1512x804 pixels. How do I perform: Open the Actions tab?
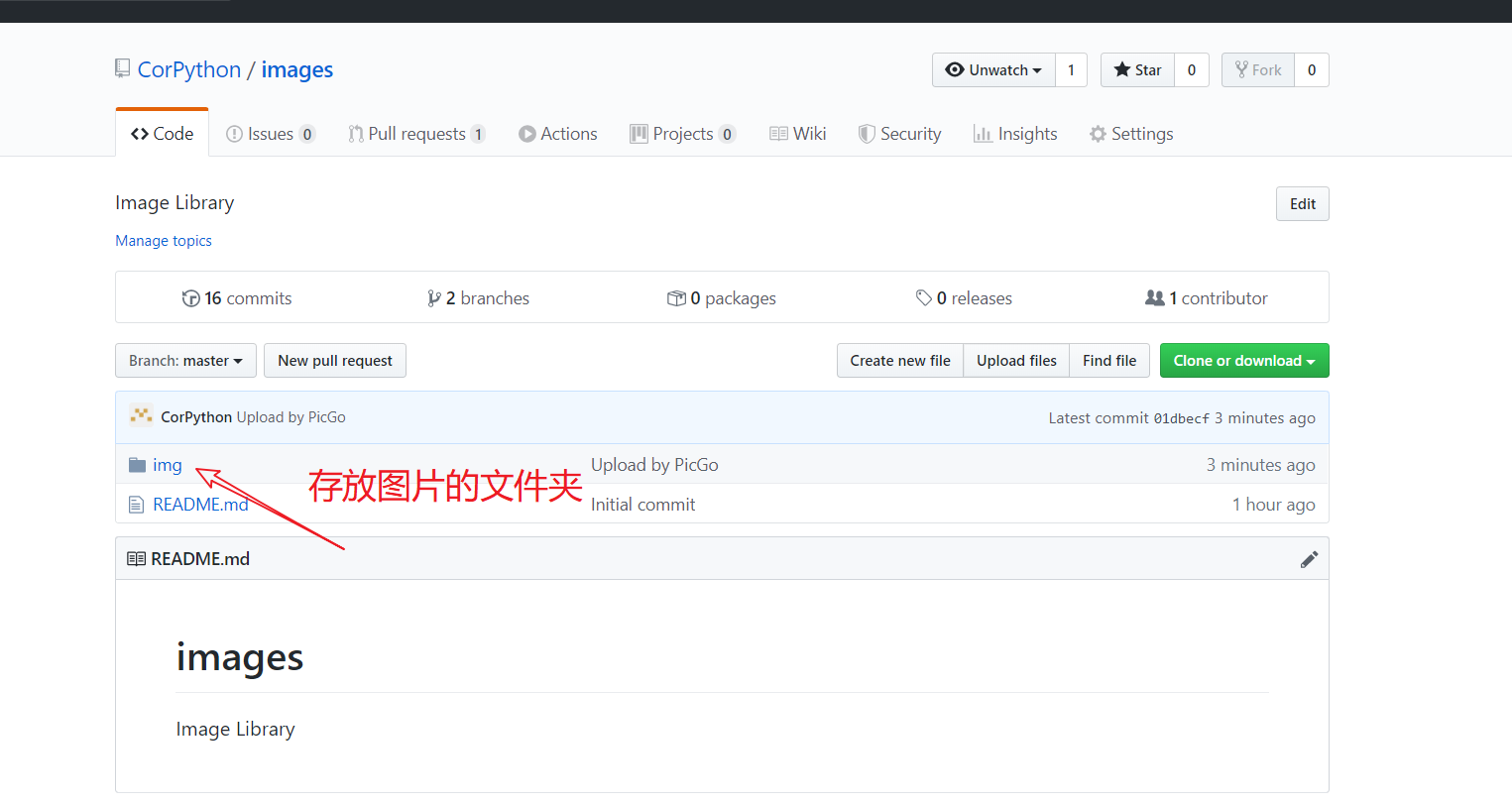coord(558,134)
